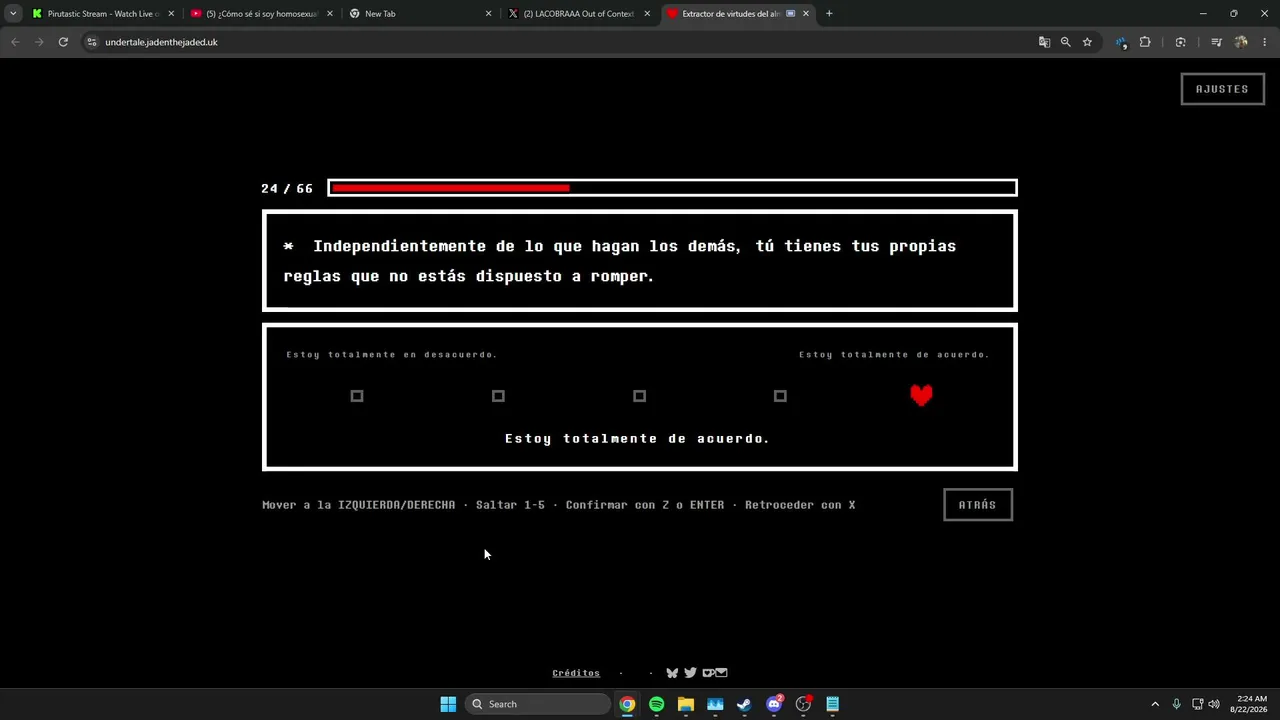The width and height of the screenshot is (1280, 720).
Task: Open Steam from the taskbar
Action: point(744,704)
